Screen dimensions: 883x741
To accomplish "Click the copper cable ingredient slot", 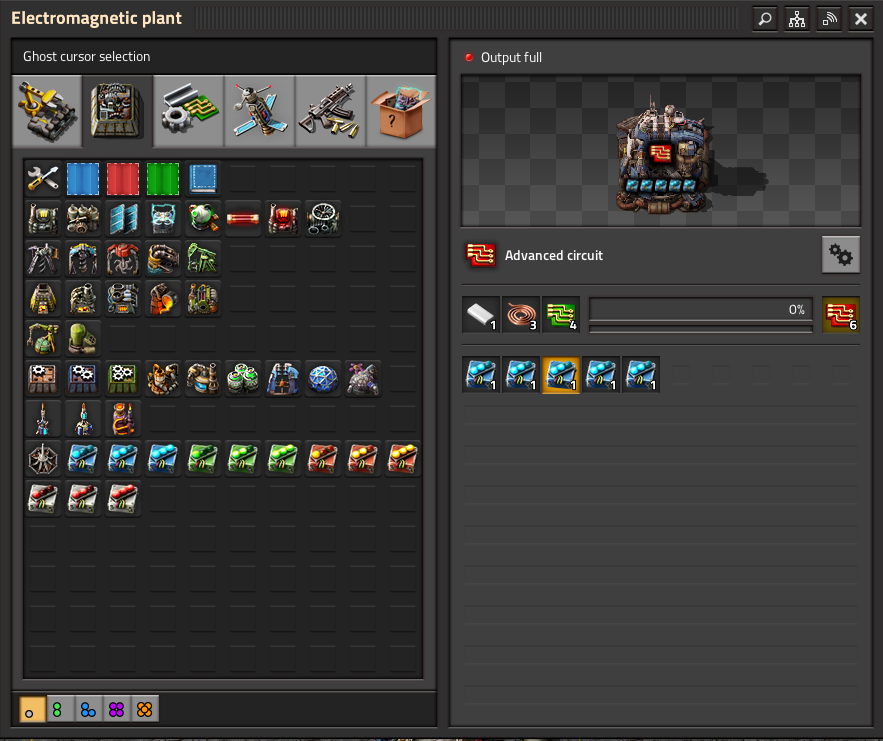I will pos(521,314).
